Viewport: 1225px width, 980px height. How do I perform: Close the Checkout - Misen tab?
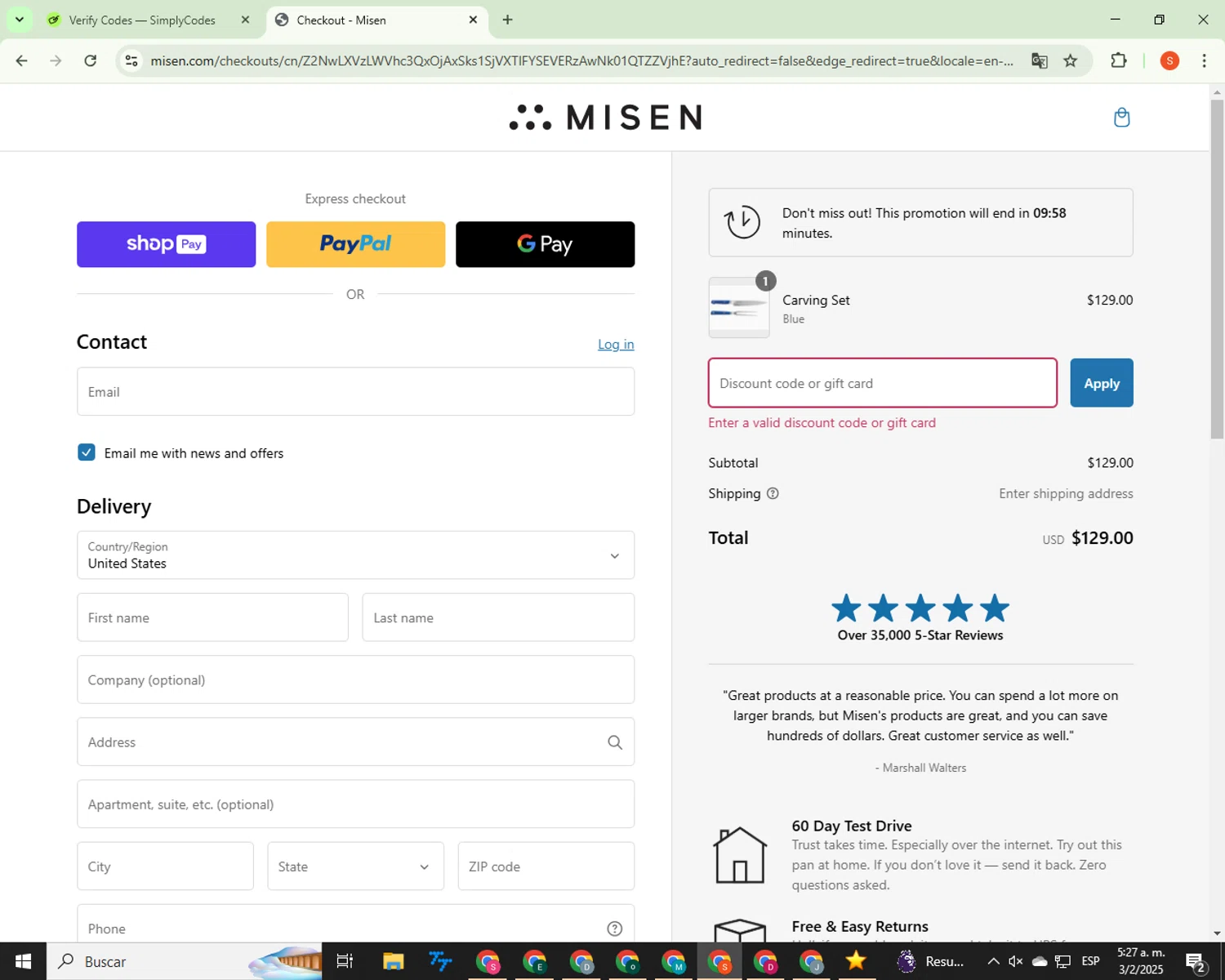tap(473, 20)
